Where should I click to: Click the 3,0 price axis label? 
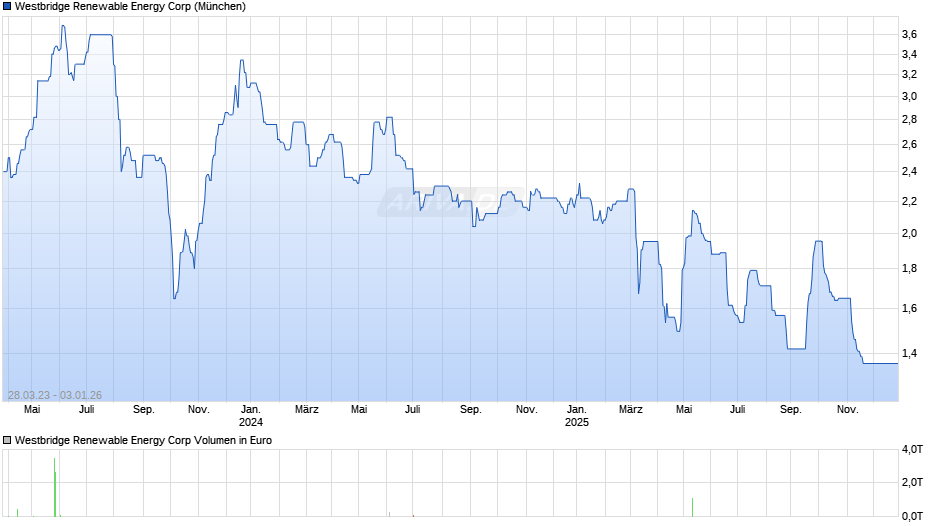pos(909,97)
